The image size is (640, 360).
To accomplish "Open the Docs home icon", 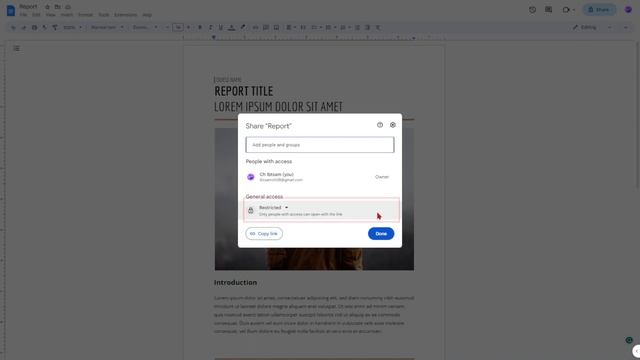I will [x=11, y=10].
